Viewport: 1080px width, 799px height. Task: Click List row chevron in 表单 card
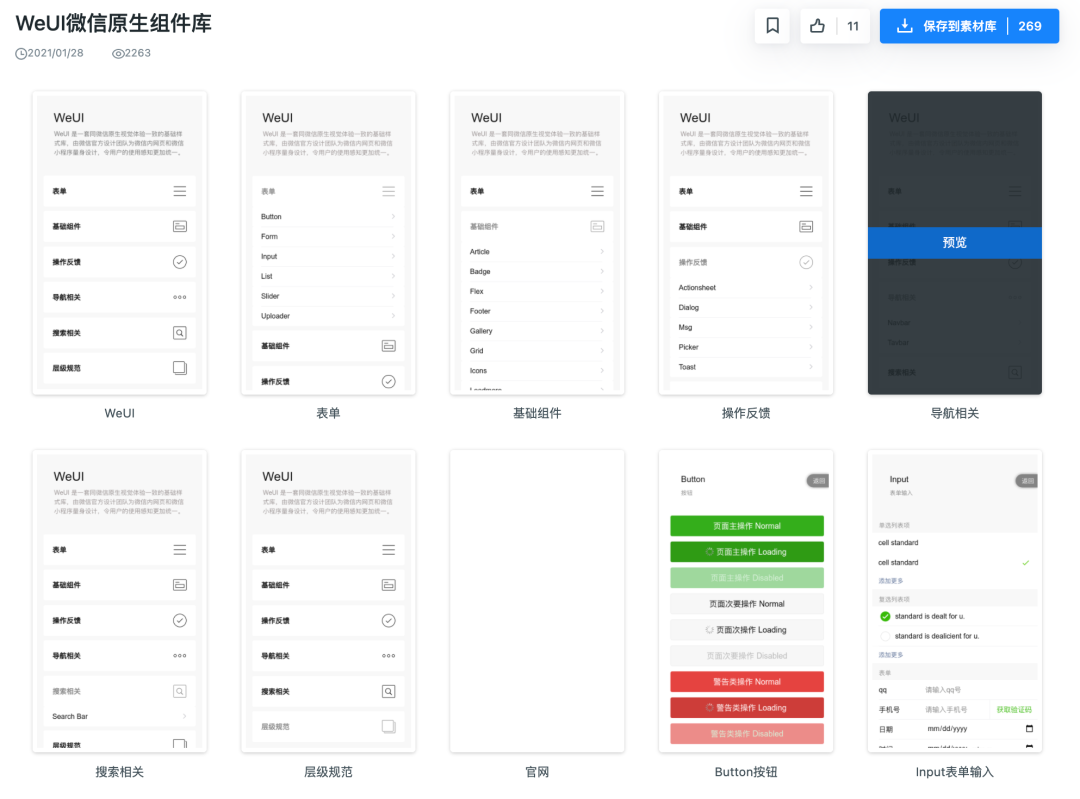[393, 276]
